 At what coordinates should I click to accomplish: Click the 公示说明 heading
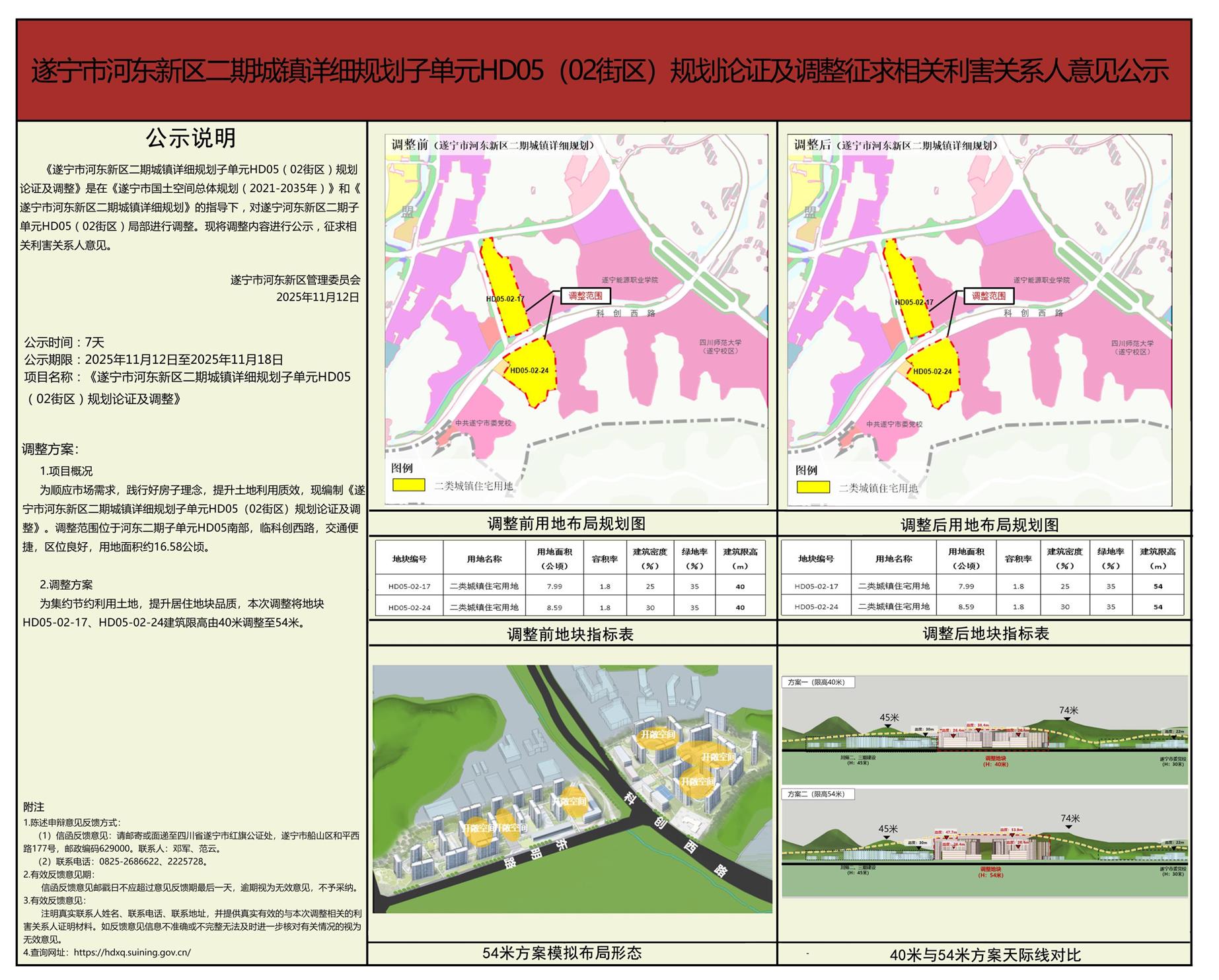pos(191,138)
